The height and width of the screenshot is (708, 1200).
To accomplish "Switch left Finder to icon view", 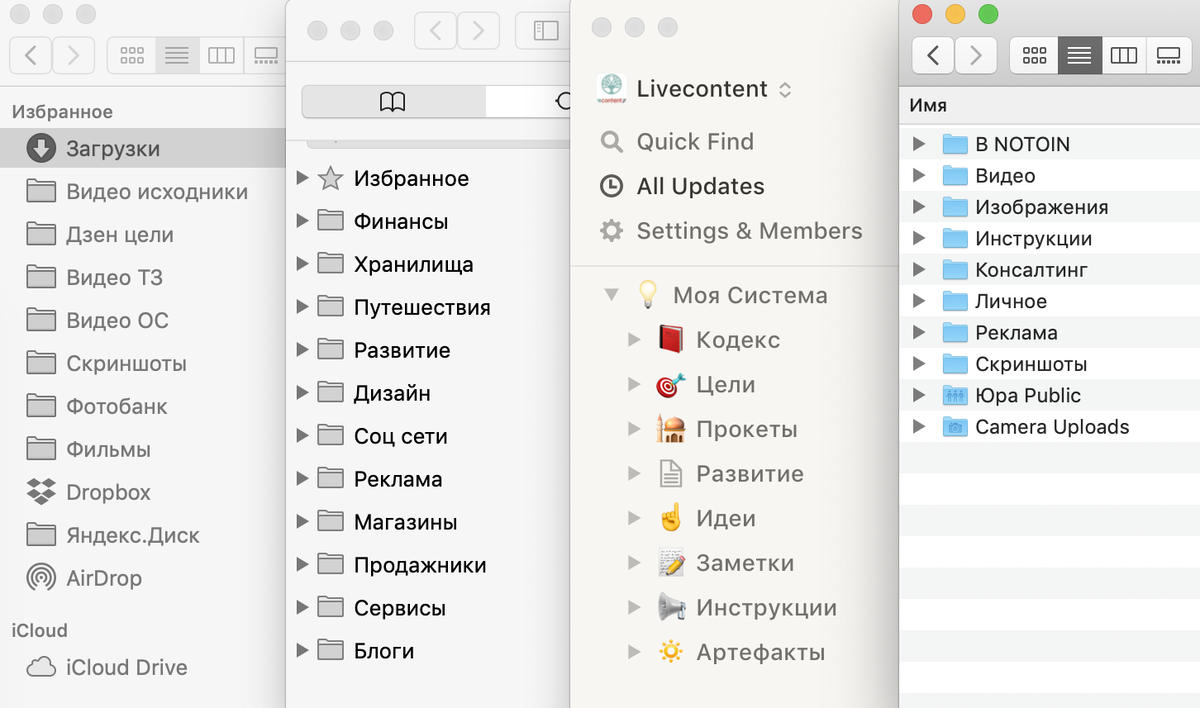I will 132,55.
